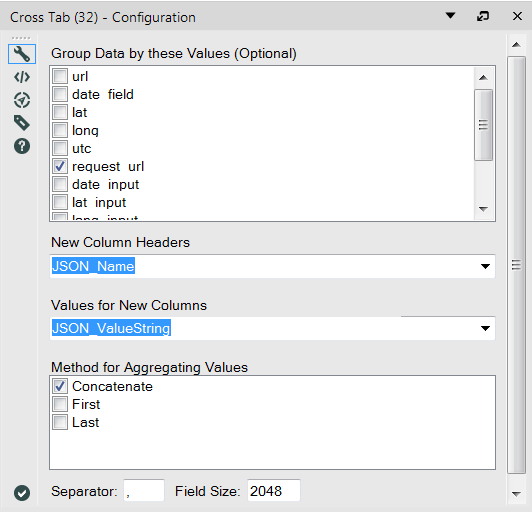The width and height of the screenshot is (532, 512).
Task: Click the 'request url' list item label
Action: (x=108, y=166)
